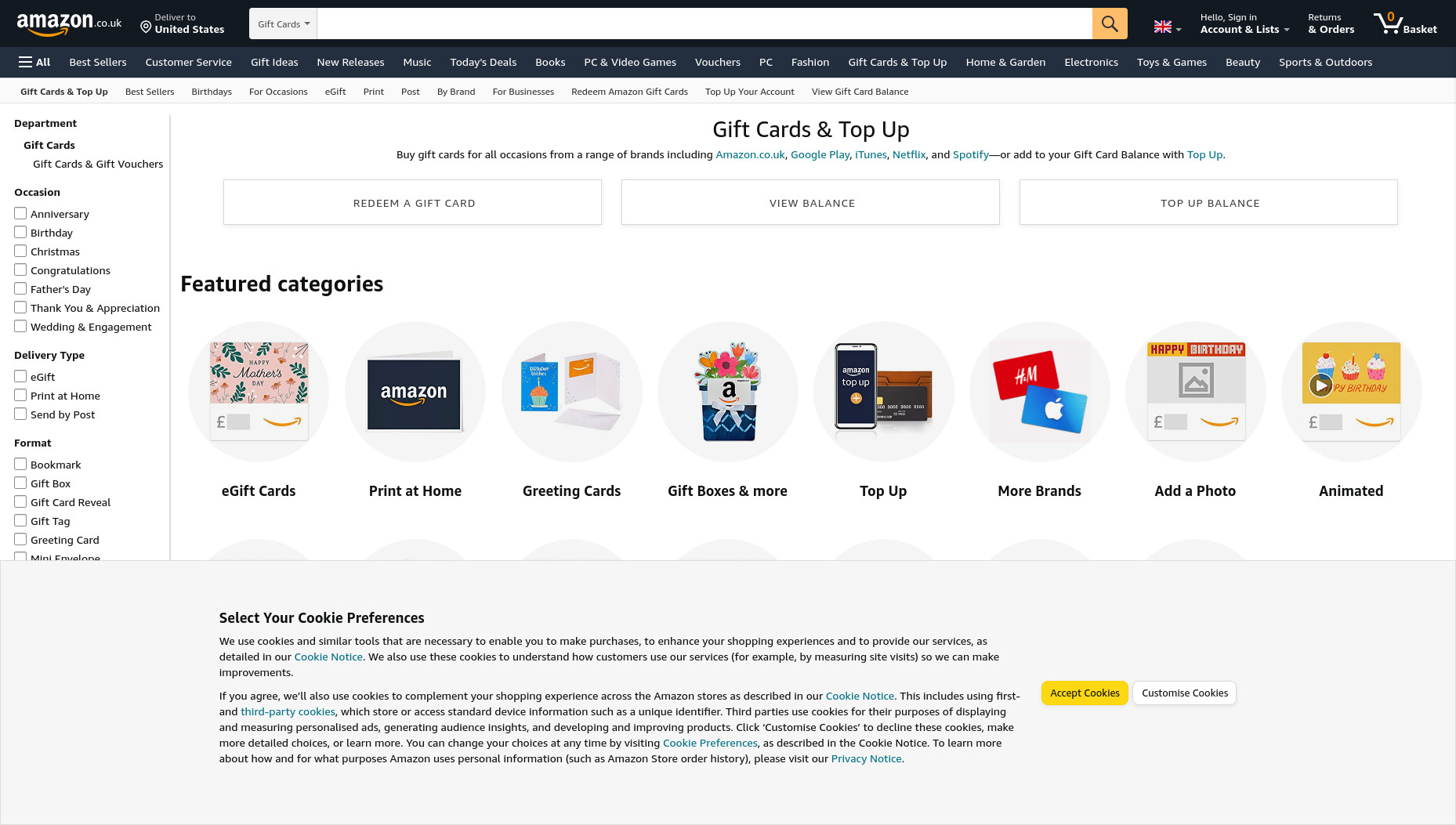Click the orange search magnifier button
1456x825 pixels.
click(1110, 24)
